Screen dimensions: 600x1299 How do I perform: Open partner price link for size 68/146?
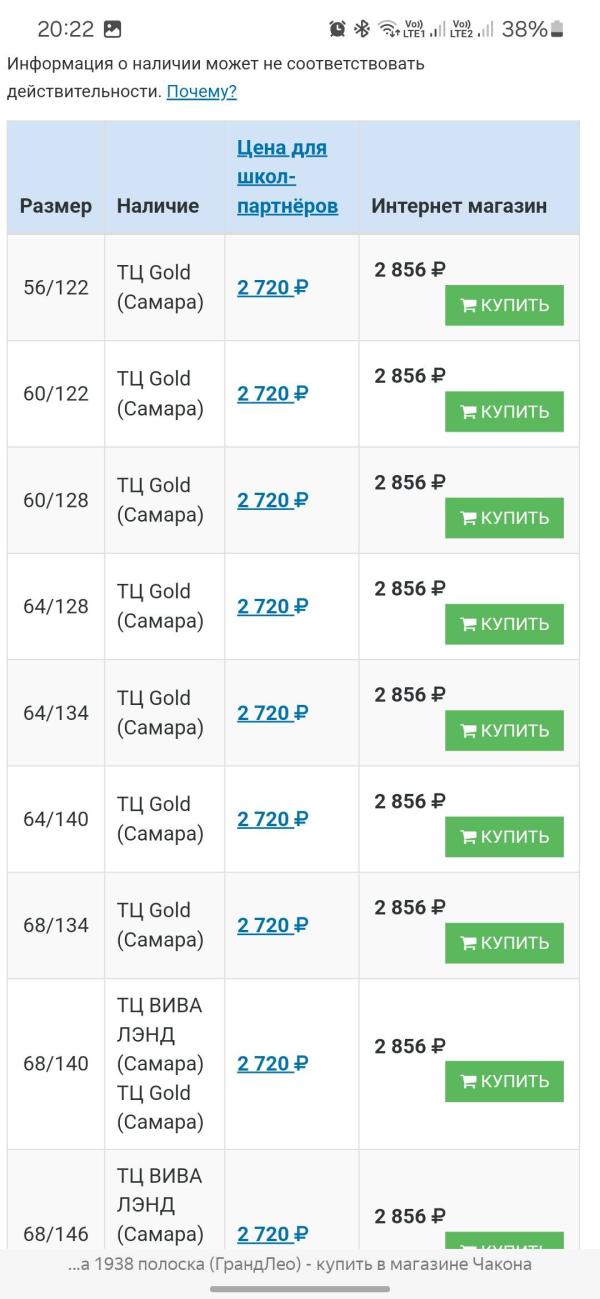272,1234
